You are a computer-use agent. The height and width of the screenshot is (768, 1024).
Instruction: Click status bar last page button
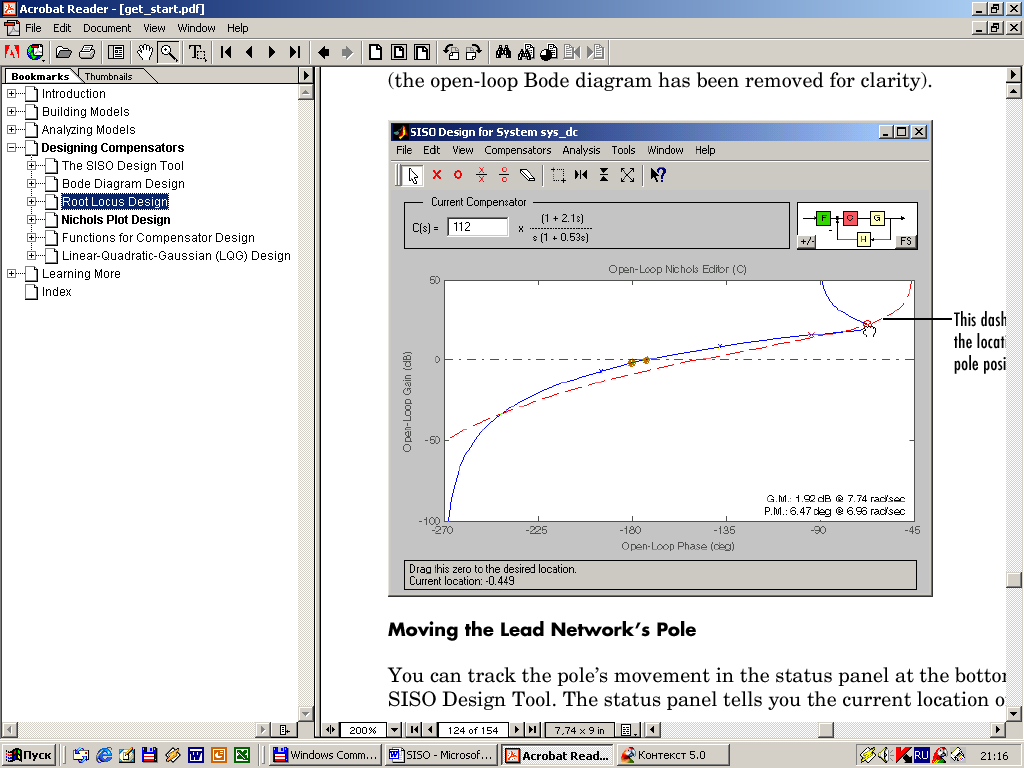(533, 729)
